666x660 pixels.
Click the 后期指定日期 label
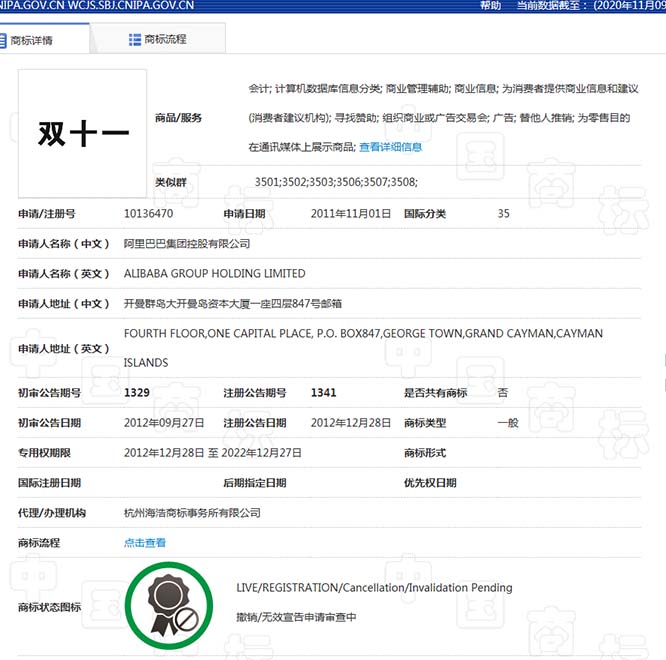[255, 483]
